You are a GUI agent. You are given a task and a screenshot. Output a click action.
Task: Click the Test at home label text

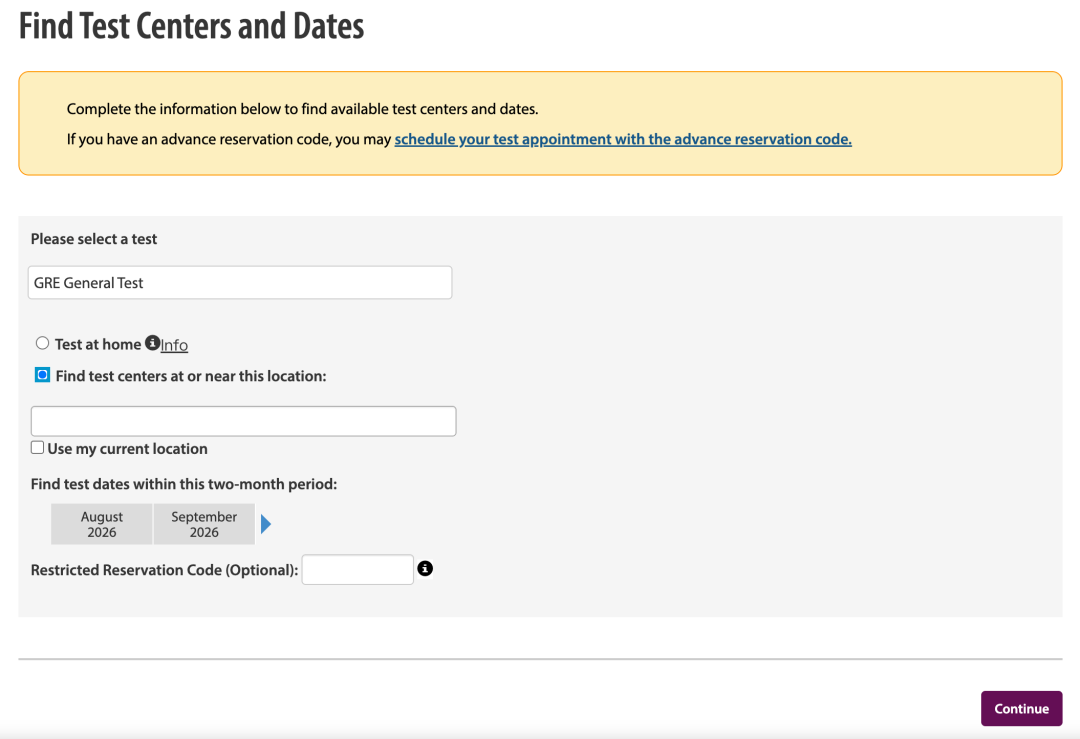coord(98,344)
